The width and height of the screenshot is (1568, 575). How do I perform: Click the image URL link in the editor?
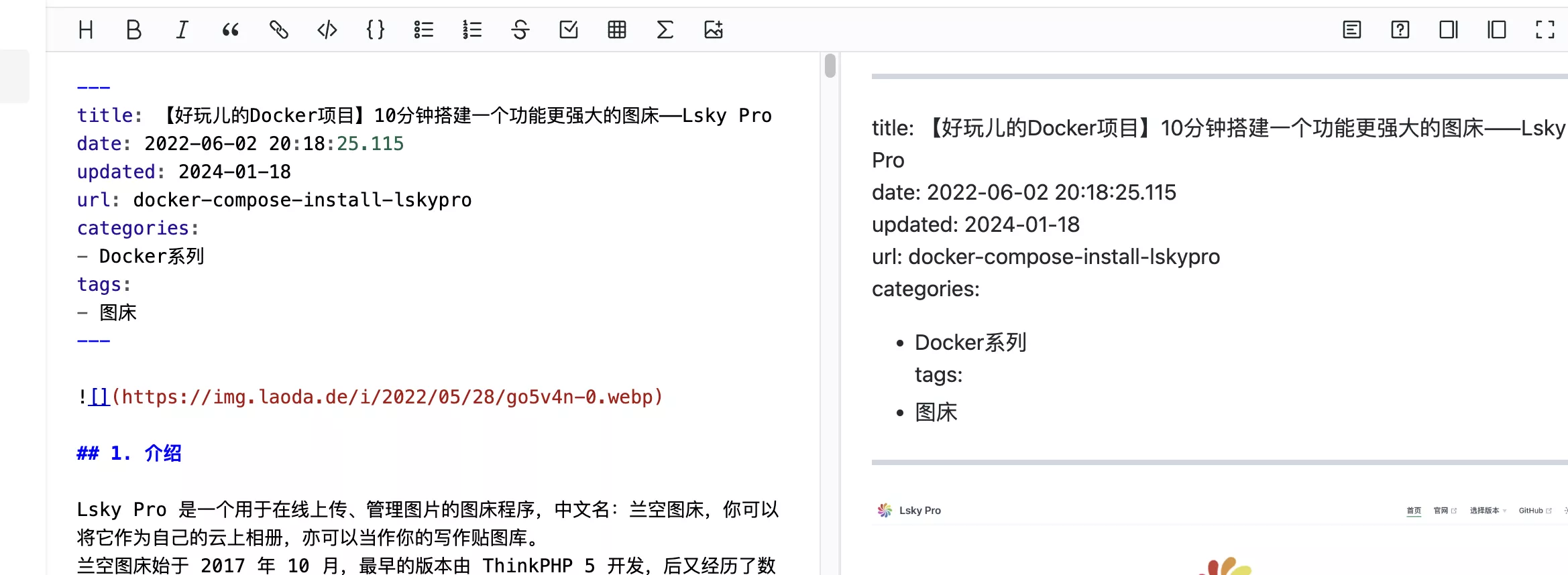pos(387,397)
